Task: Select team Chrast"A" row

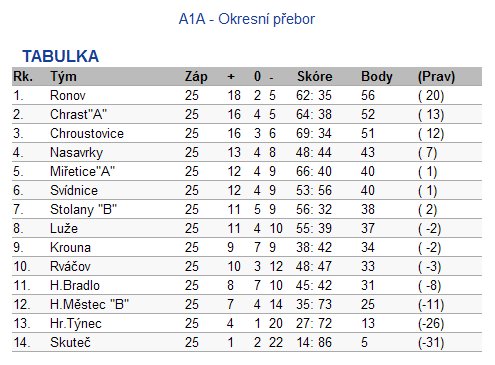Action: pyautogui.click(x=247, y=114)
